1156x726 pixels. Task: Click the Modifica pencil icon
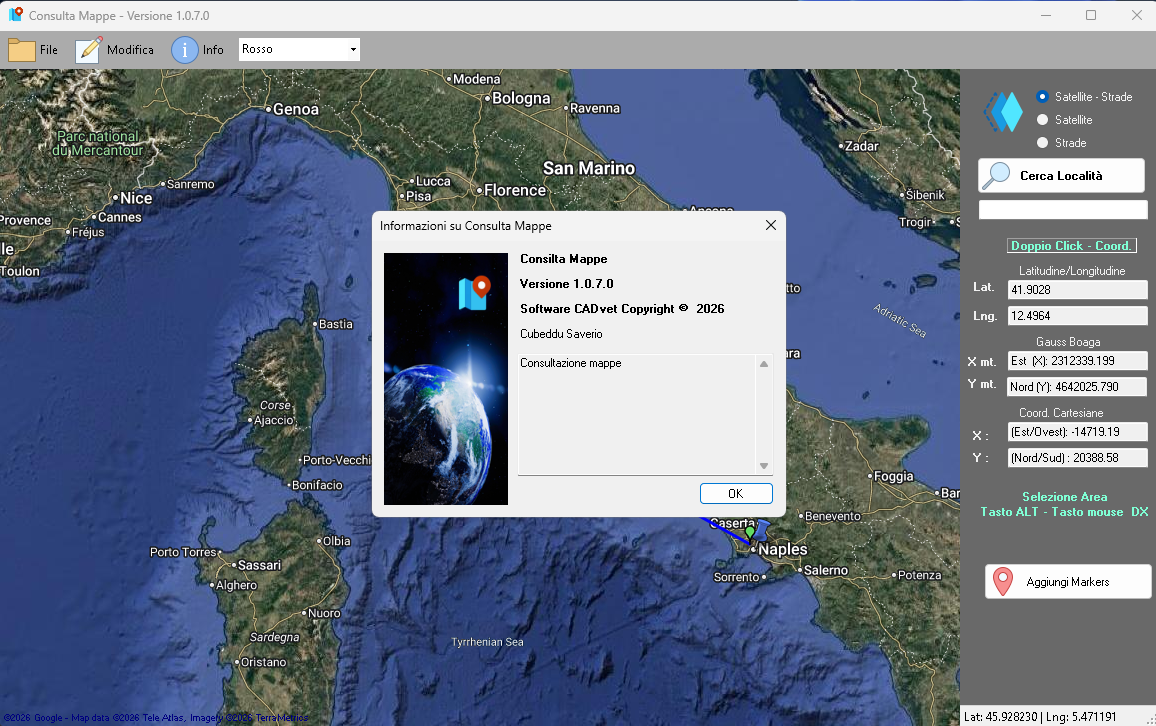88,49
